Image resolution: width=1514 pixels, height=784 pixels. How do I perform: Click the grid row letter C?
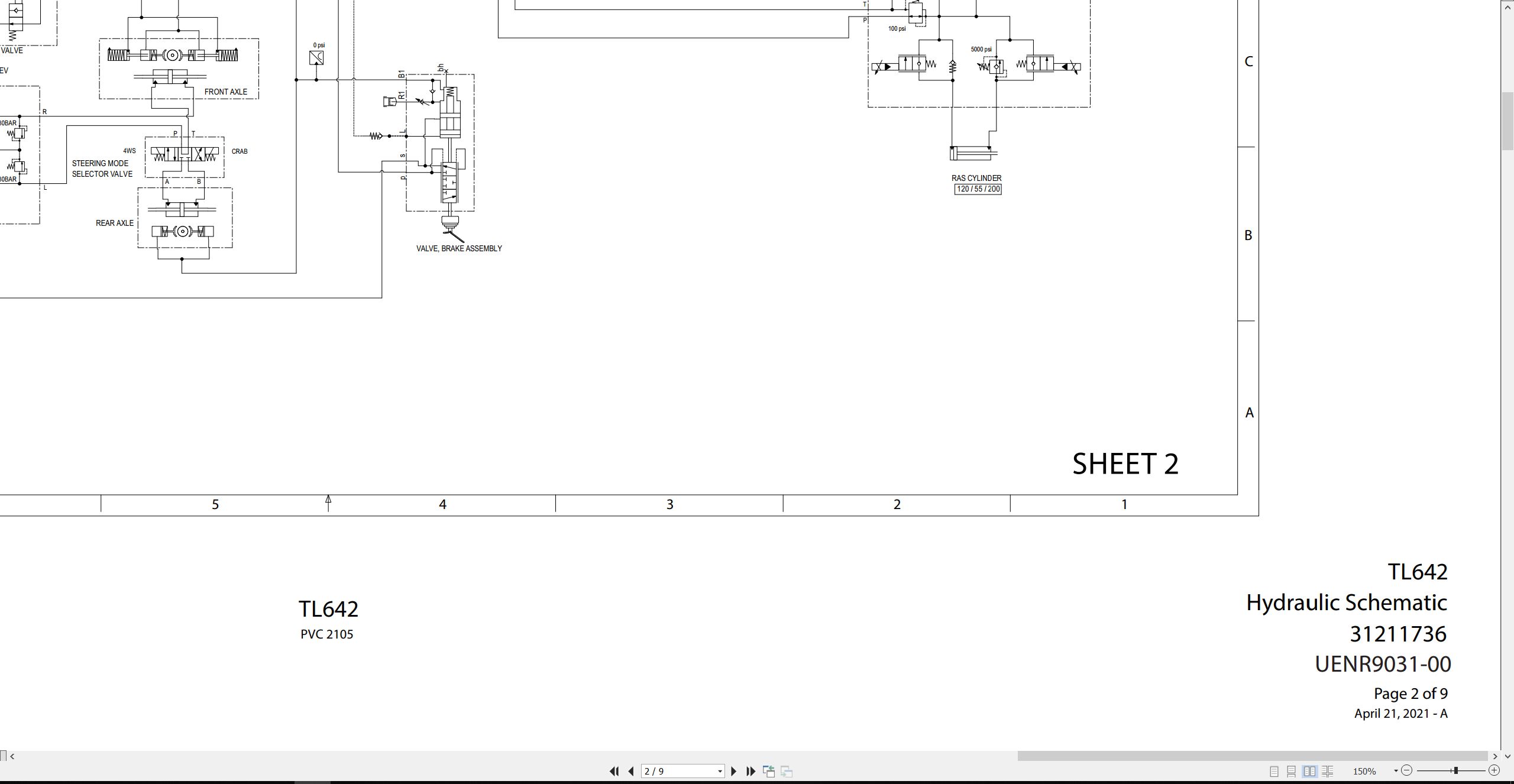coord(1249,61)
